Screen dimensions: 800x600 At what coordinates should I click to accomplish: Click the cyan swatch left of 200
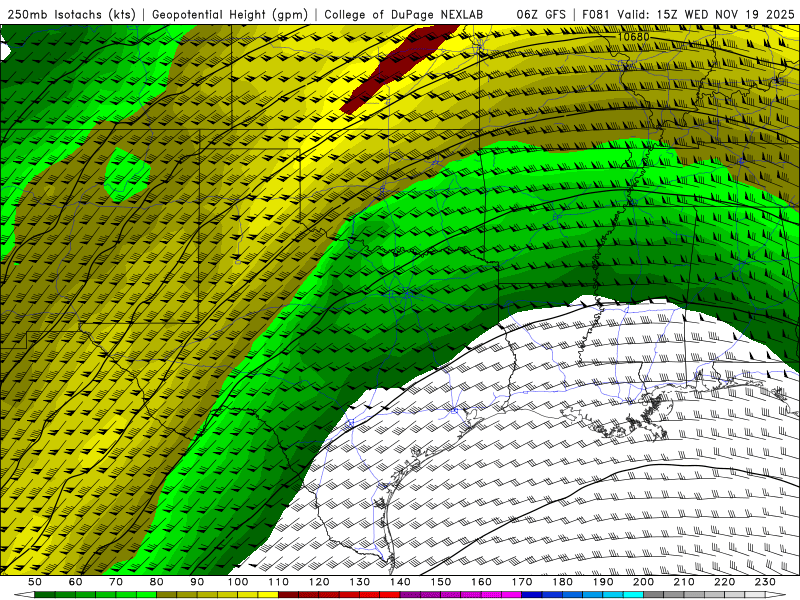click(x=634, y=595)
